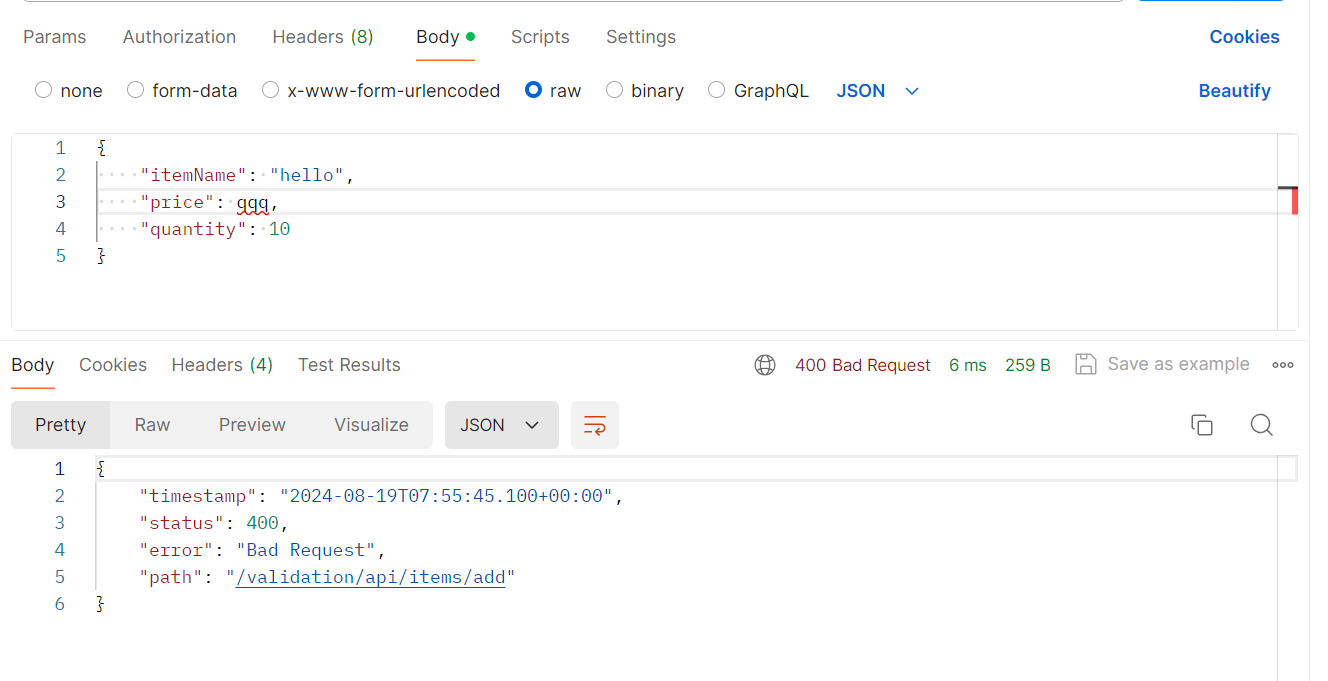Switch to the Test Results tab
This screenshot has width=1328, height=681.
point(349,365)
